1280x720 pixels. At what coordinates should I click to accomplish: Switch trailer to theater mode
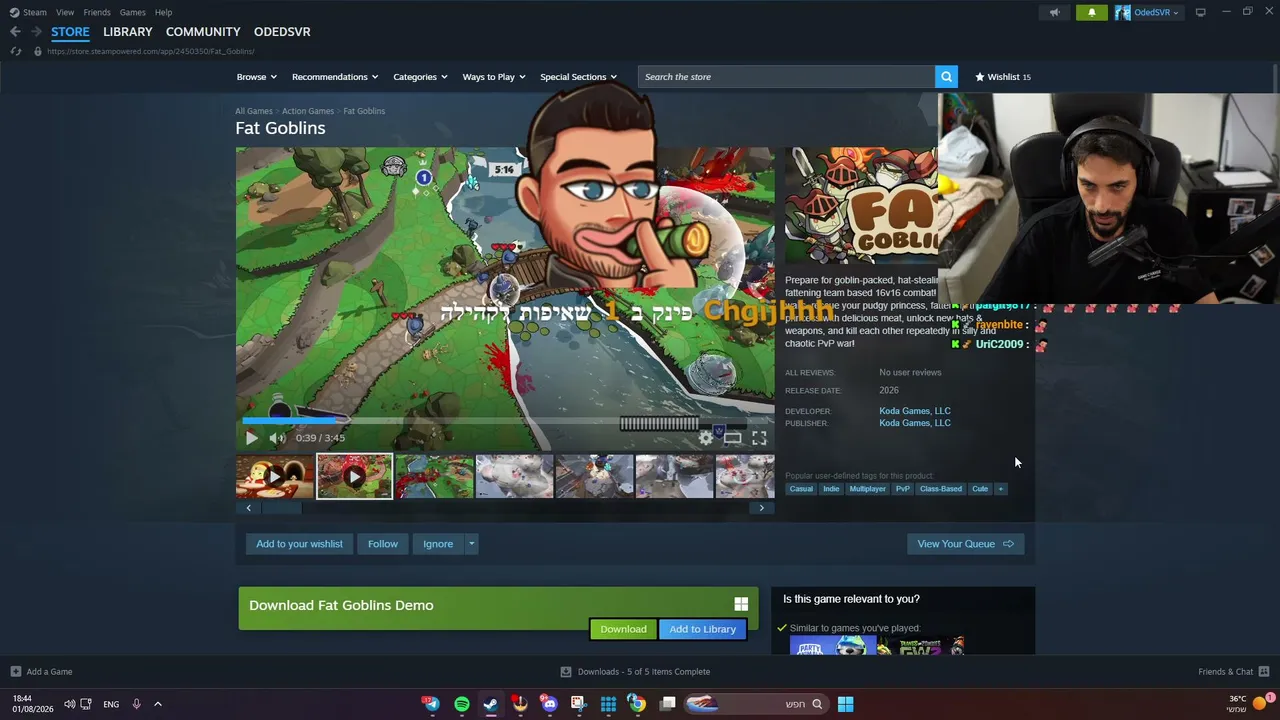tap(733, 437)
